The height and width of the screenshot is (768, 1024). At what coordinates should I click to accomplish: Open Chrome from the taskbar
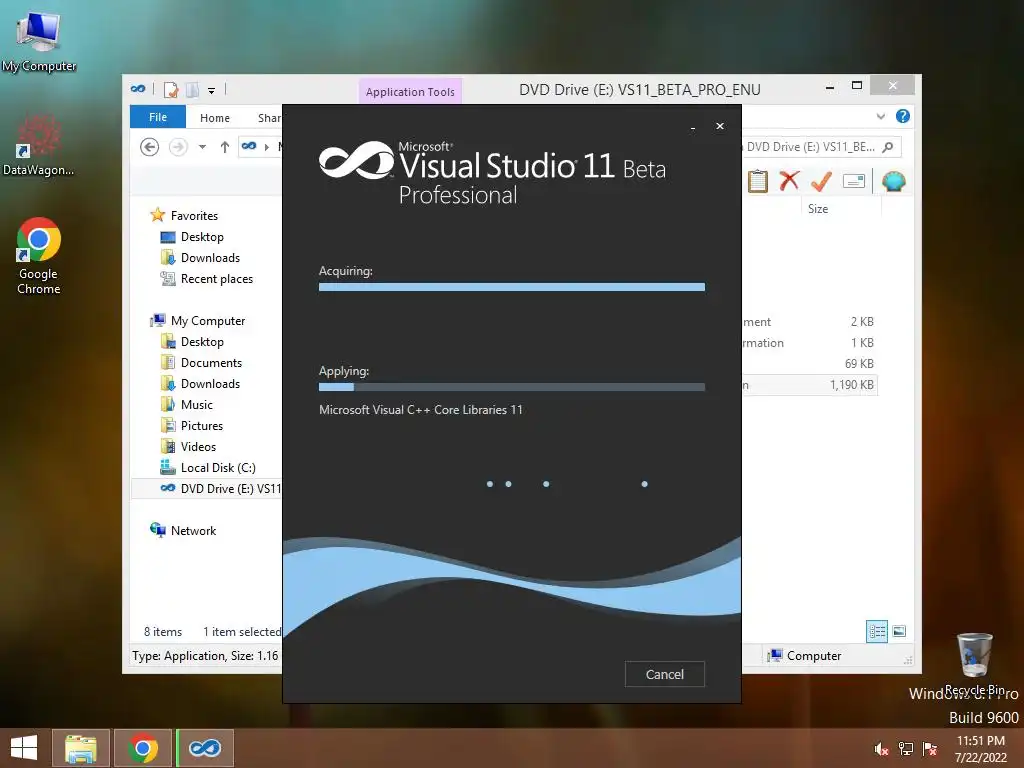pyautogui.click(x=143, y=748)
